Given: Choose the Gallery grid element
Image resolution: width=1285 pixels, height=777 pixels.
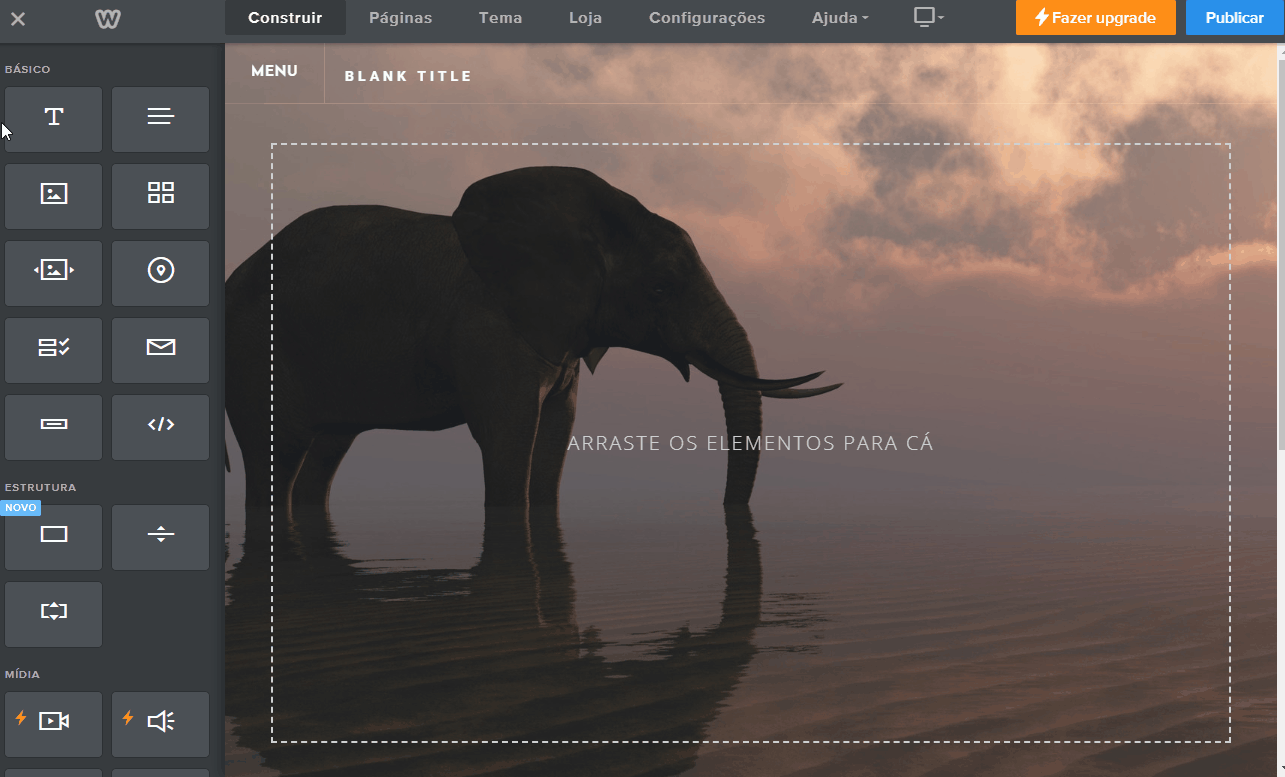Looking at the screenshot, I should (161, 196).
